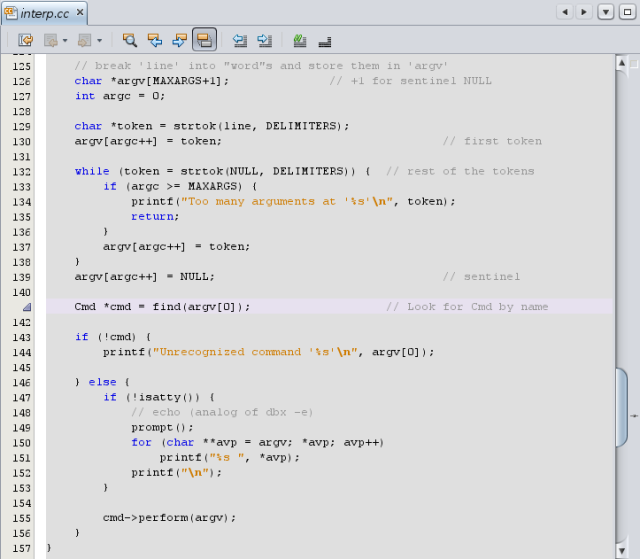Viewport: 640px width, 559px height.
Task: Click the "return;" statement on line 135
Action: pos(155,217)
